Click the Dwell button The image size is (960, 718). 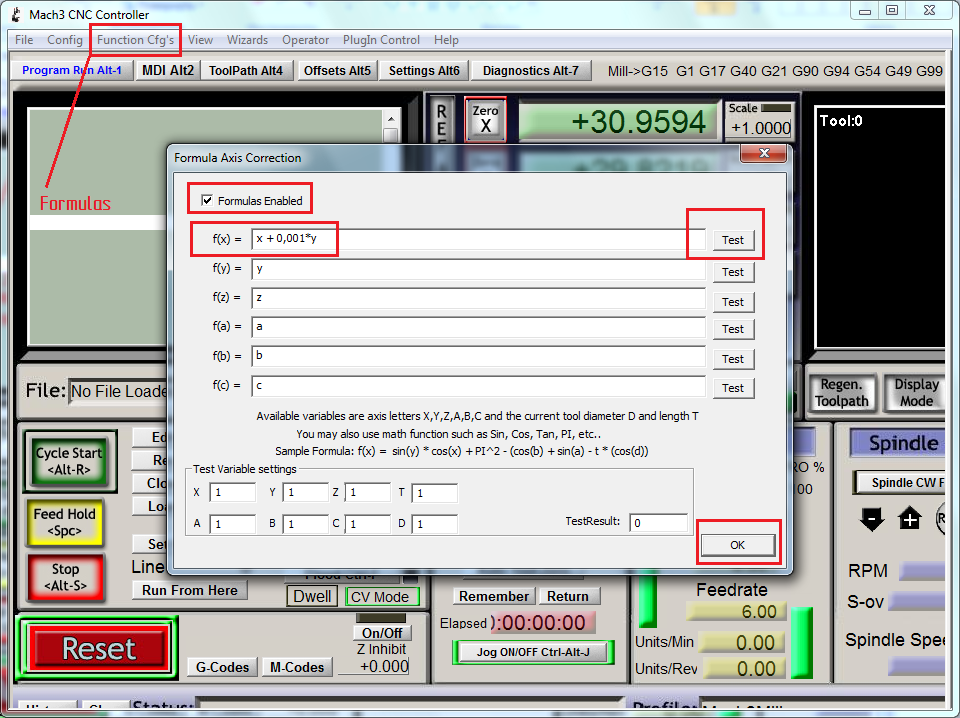tap(312, 597)
